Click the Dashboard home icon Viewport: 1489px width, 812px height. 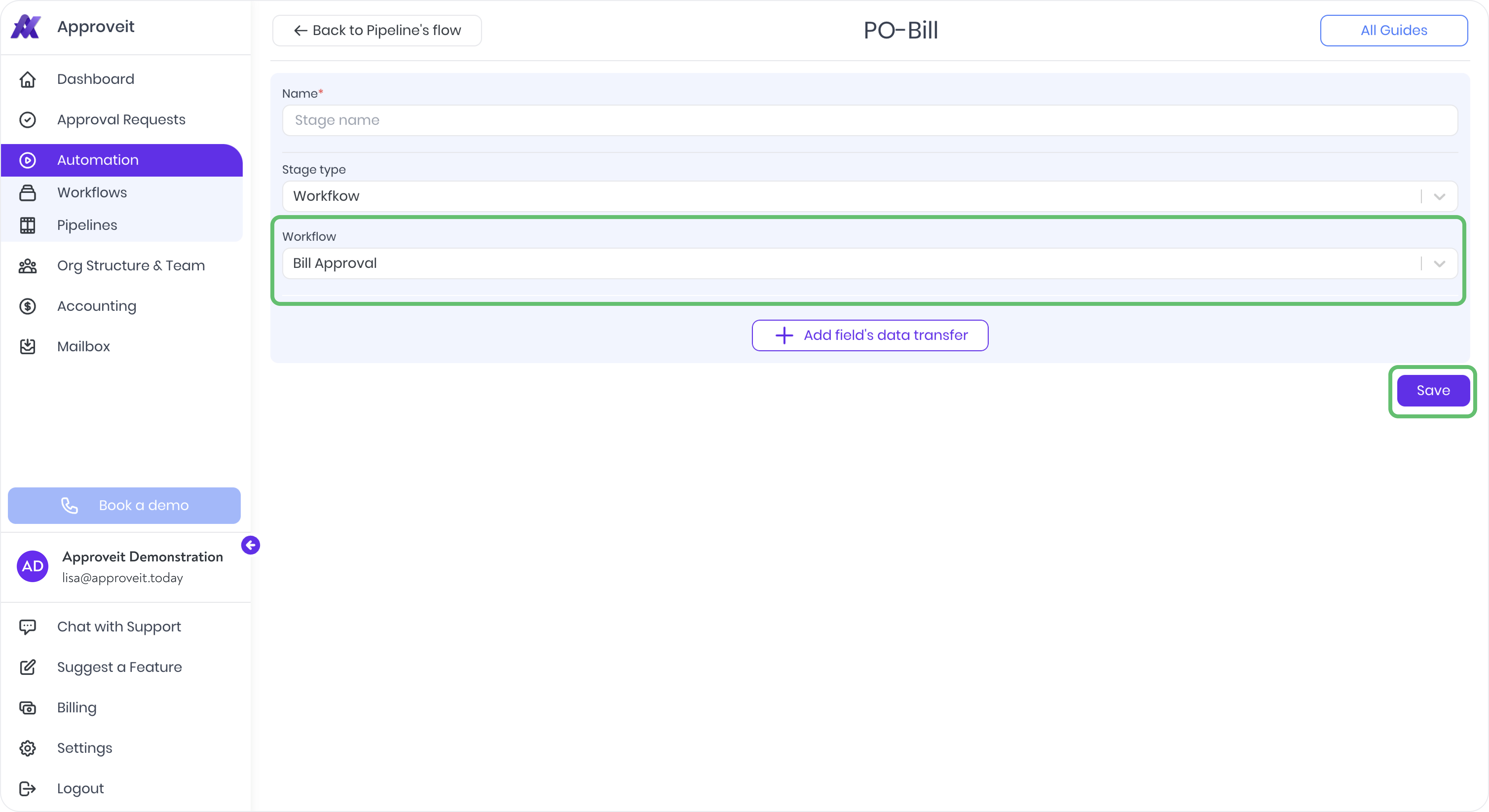click(27, 79)
